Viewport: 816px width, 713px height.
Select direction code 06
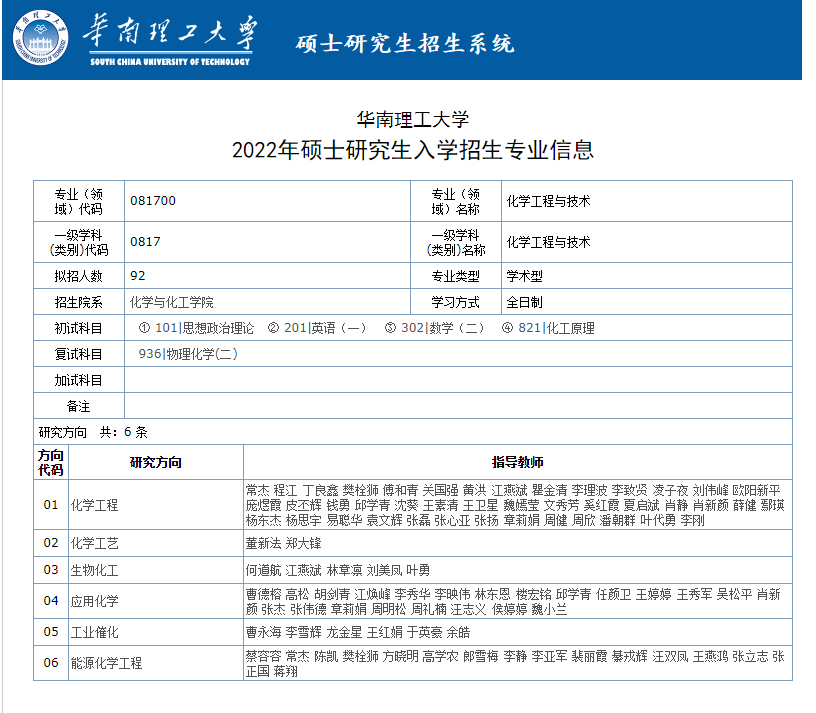click(51, 663)
